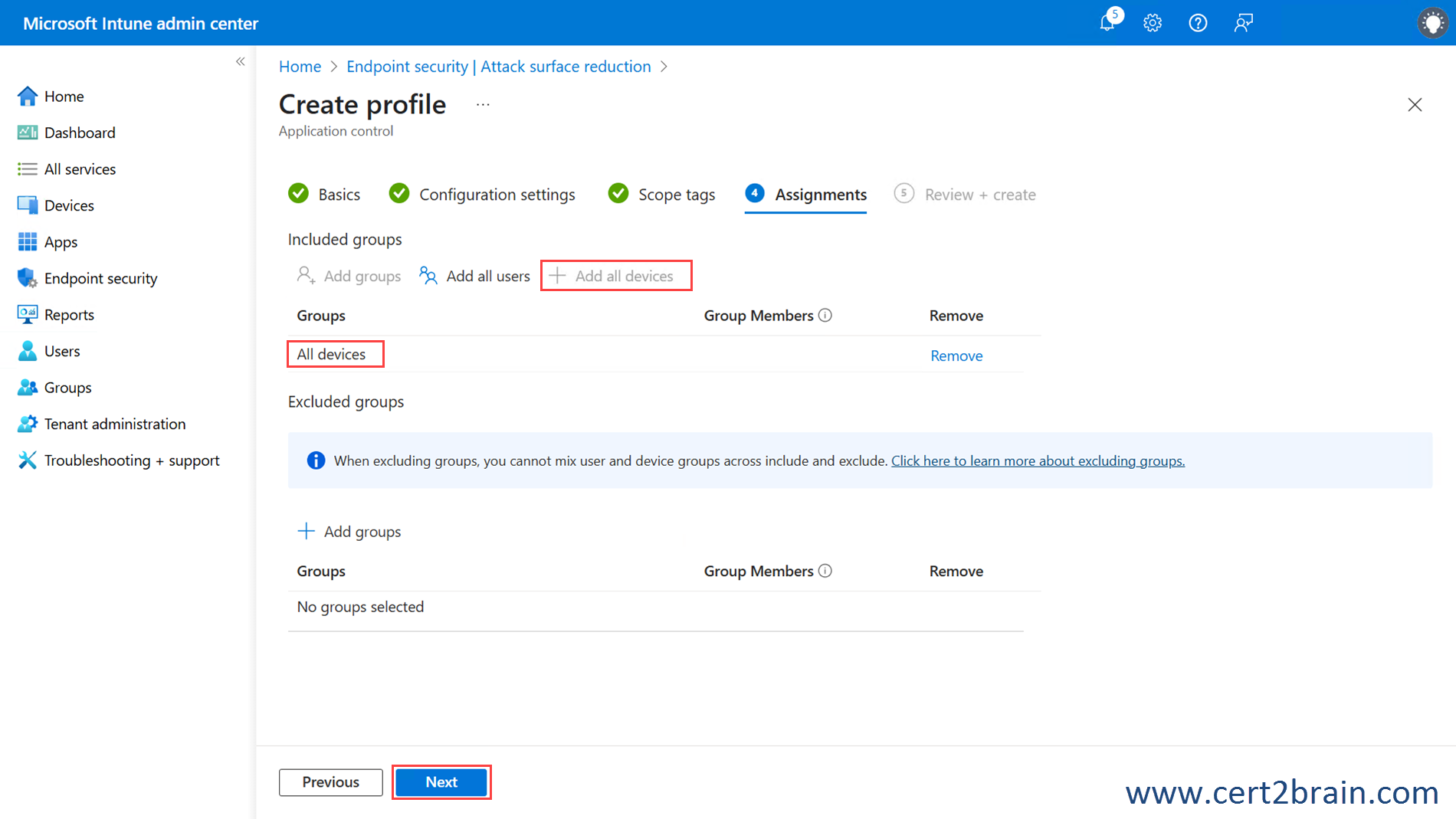The image size is (1456, 819).
Task: Click the Next button
Action: click(441, 782)
